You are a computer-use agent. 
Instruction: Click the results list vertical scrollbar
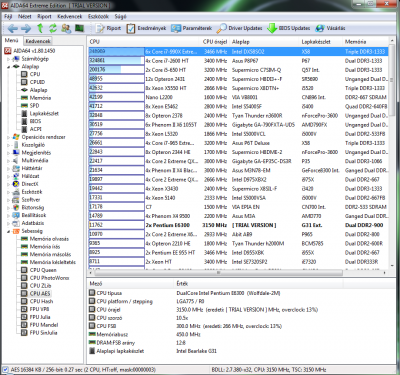coord(392,80)
